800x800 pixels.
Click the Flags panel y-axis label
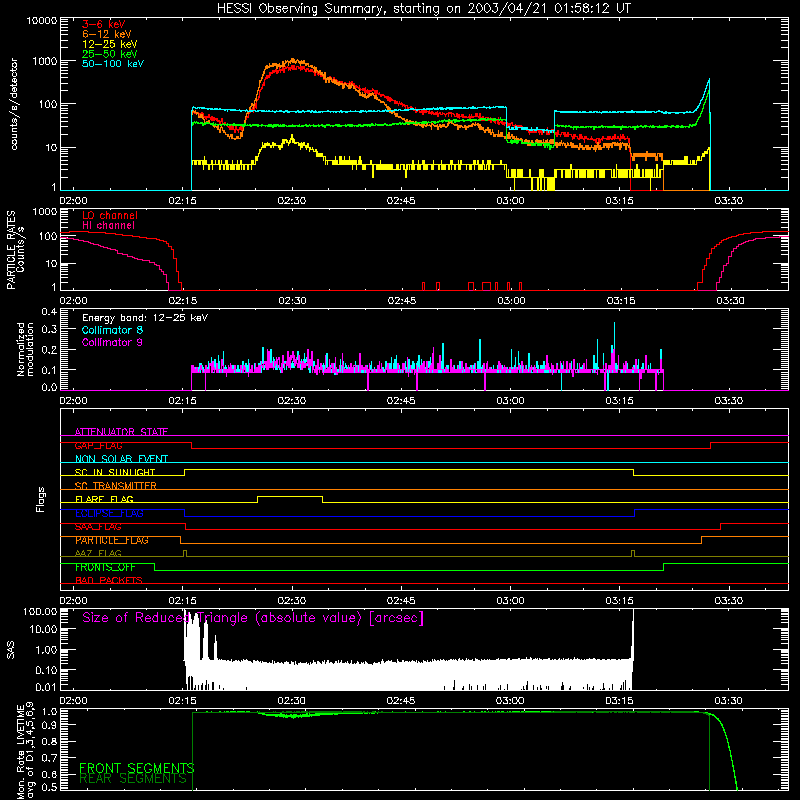click(41, 499)
